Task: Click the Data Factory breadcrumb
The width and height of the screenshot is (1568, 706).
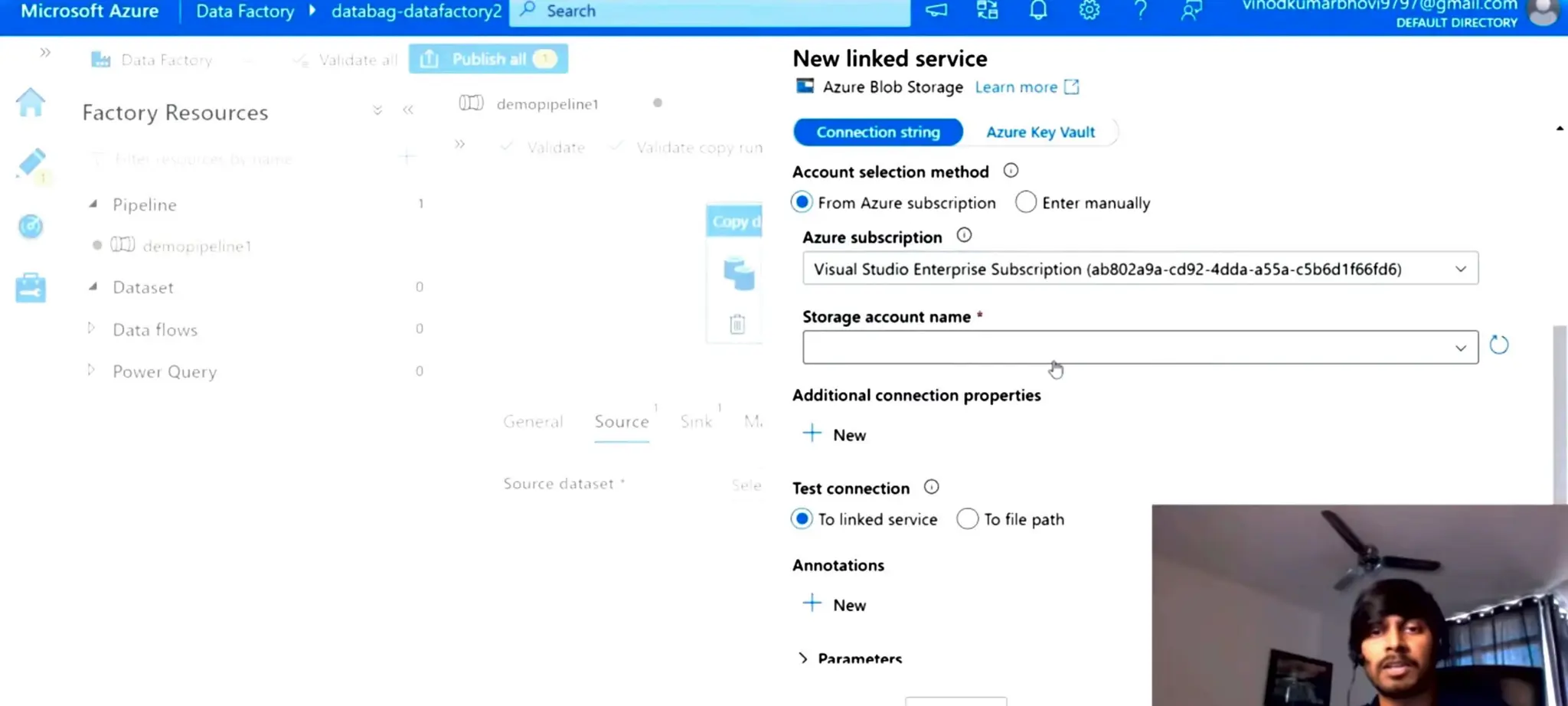Action: point(245,11)
